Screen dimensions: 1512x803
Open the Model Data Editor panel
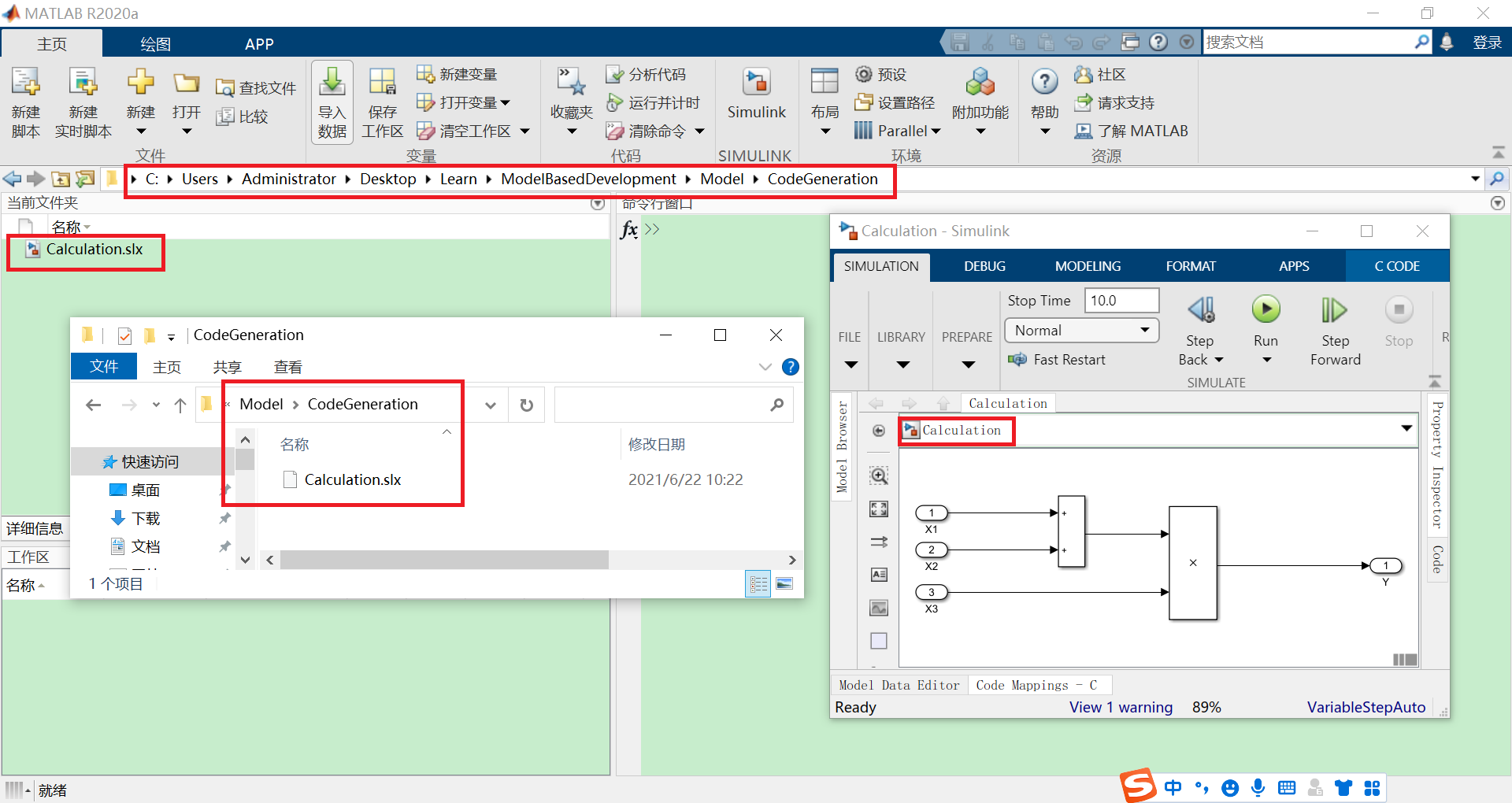[x=899, y=685]
